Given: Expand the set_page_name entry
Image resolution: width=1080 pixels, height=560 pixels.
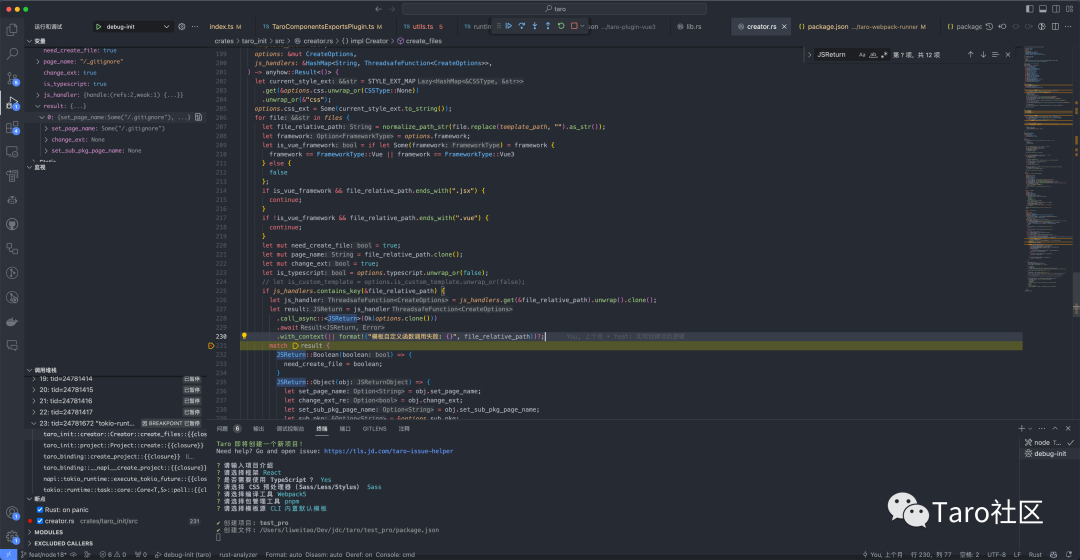Looking at the screenshot, I should pyautogui.click(x=46, y=128).
